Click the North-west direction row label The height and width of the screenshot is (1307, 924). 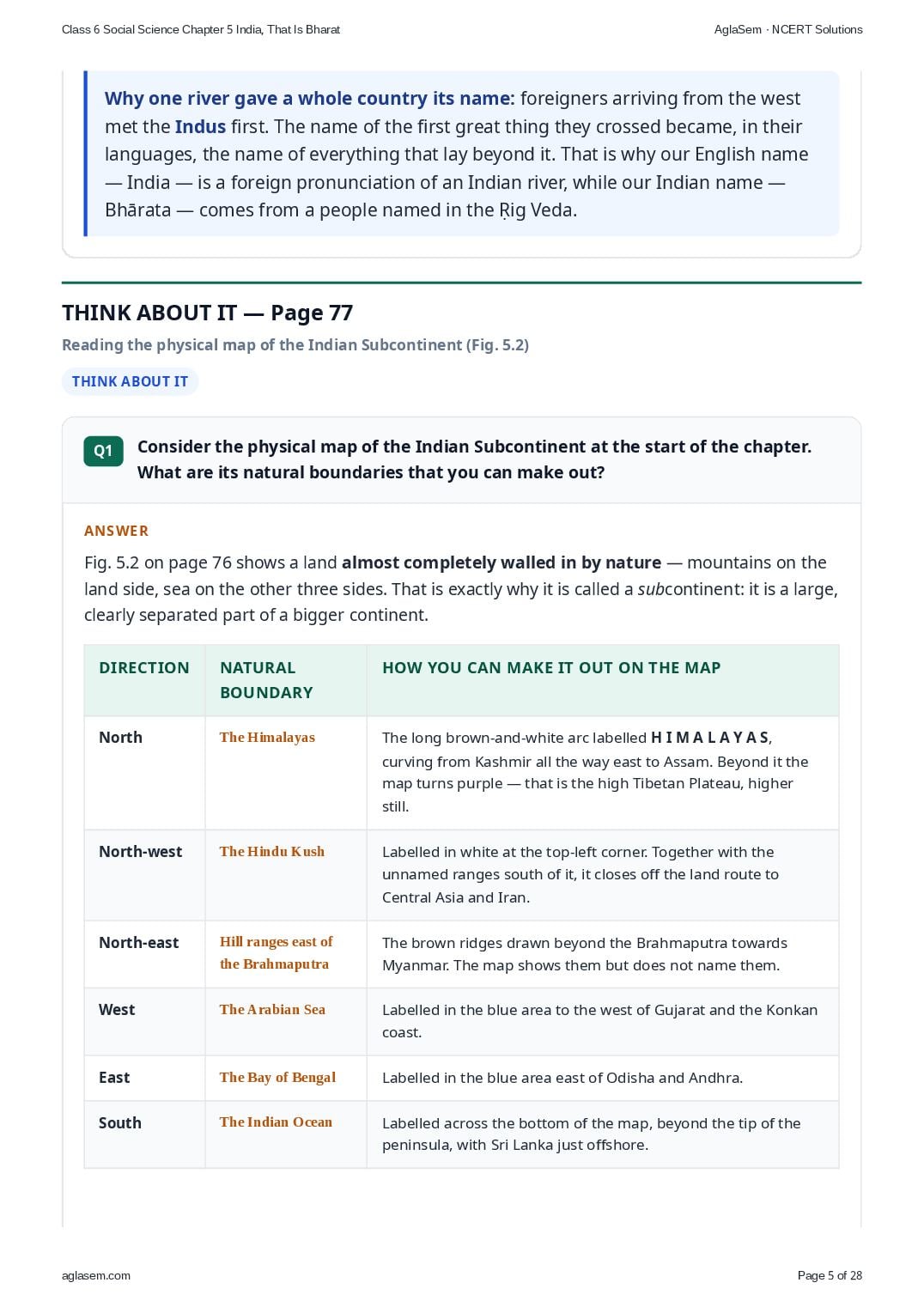point(141,852)
